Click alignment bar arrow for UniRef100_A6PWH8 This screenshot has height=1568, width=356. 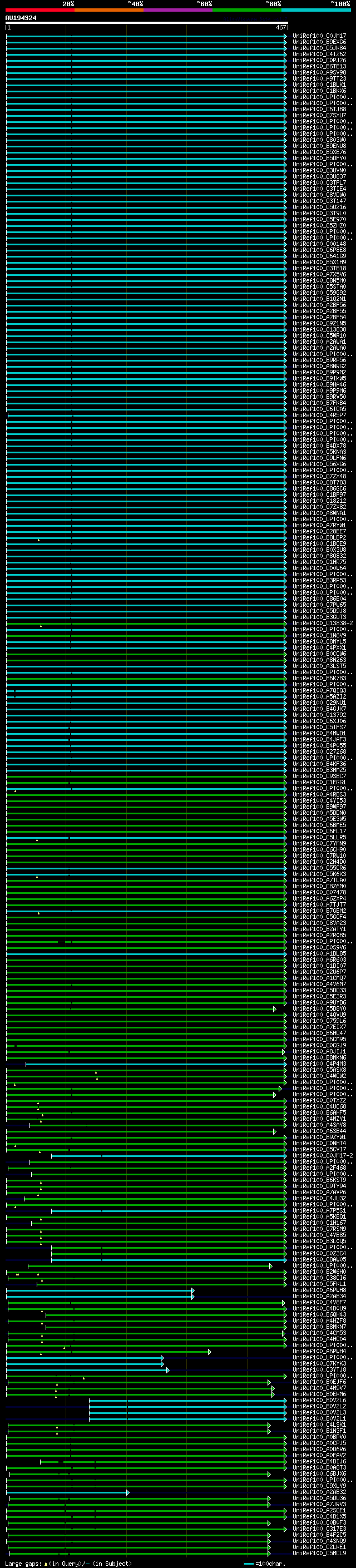click(x=192, y=1290)
